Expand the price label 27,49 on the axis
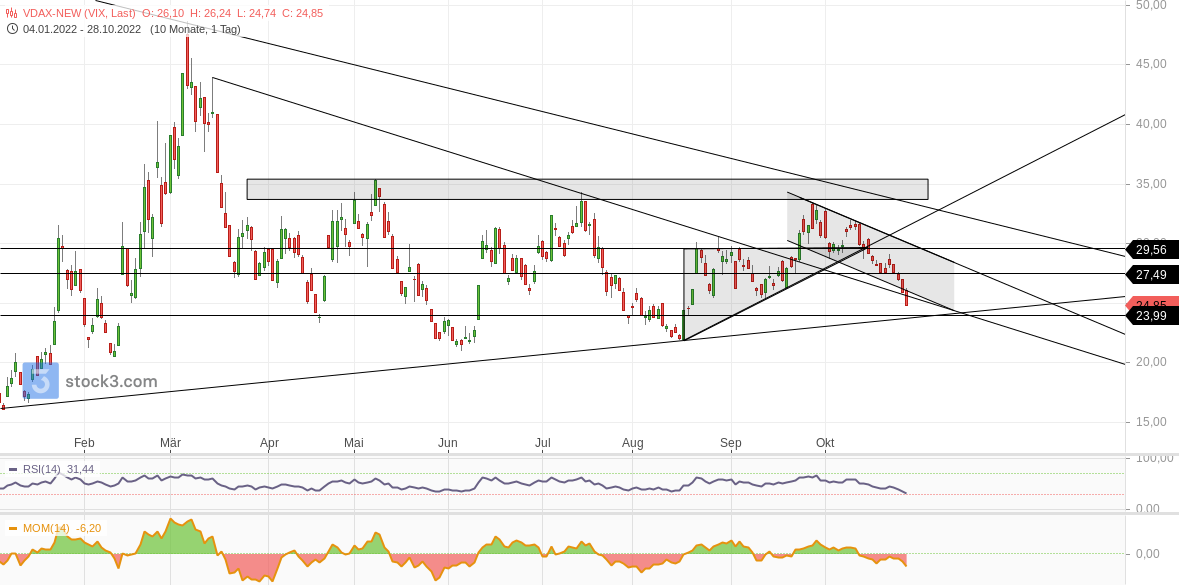1179x585 pixels. pyautogui.click(x=1152, y=273)
